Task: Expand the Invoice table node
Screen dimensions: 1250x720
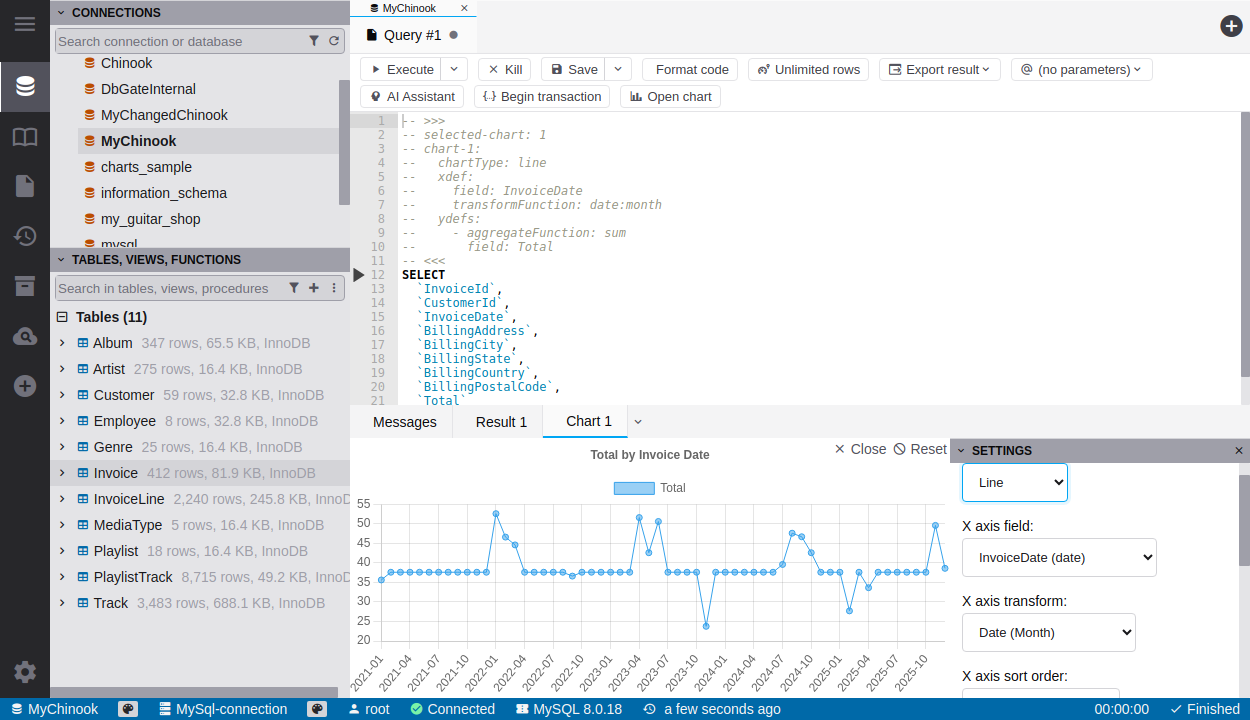Action: 62,473
